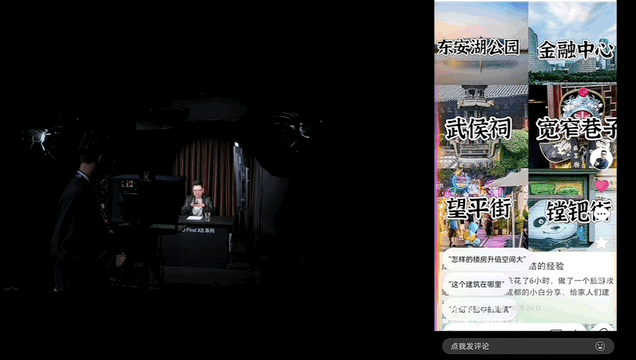Favorite the post with the star icon

[602, 243]
